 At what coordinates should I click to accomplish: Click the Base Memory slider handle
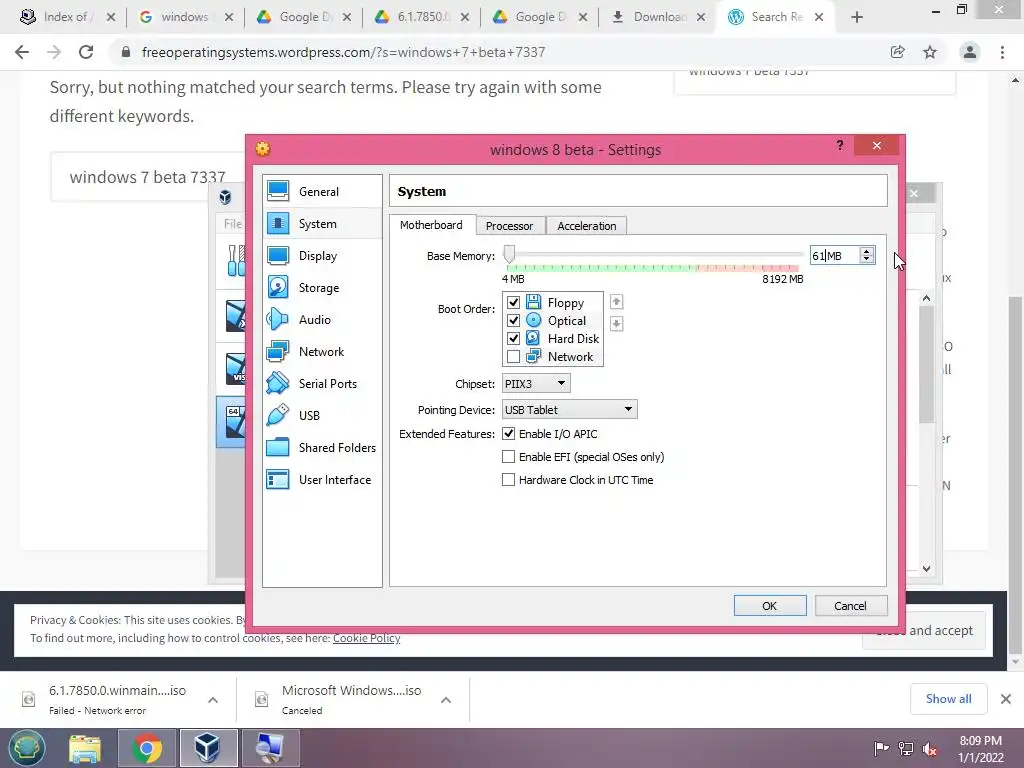click(509, 254)
